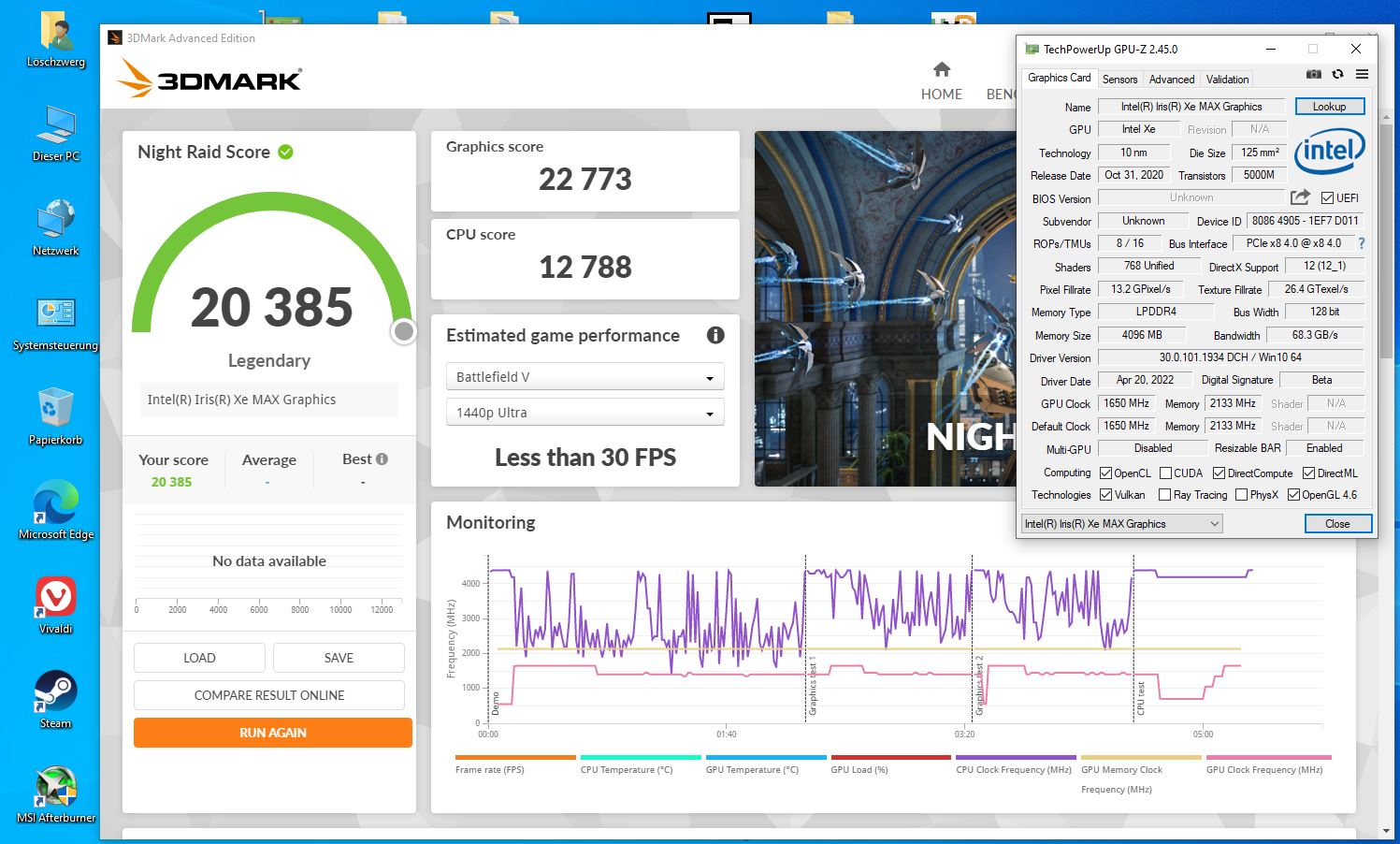Click the Close button in GPU-Z
This screenshot has width=1400, height=844.
[1337, 524]
